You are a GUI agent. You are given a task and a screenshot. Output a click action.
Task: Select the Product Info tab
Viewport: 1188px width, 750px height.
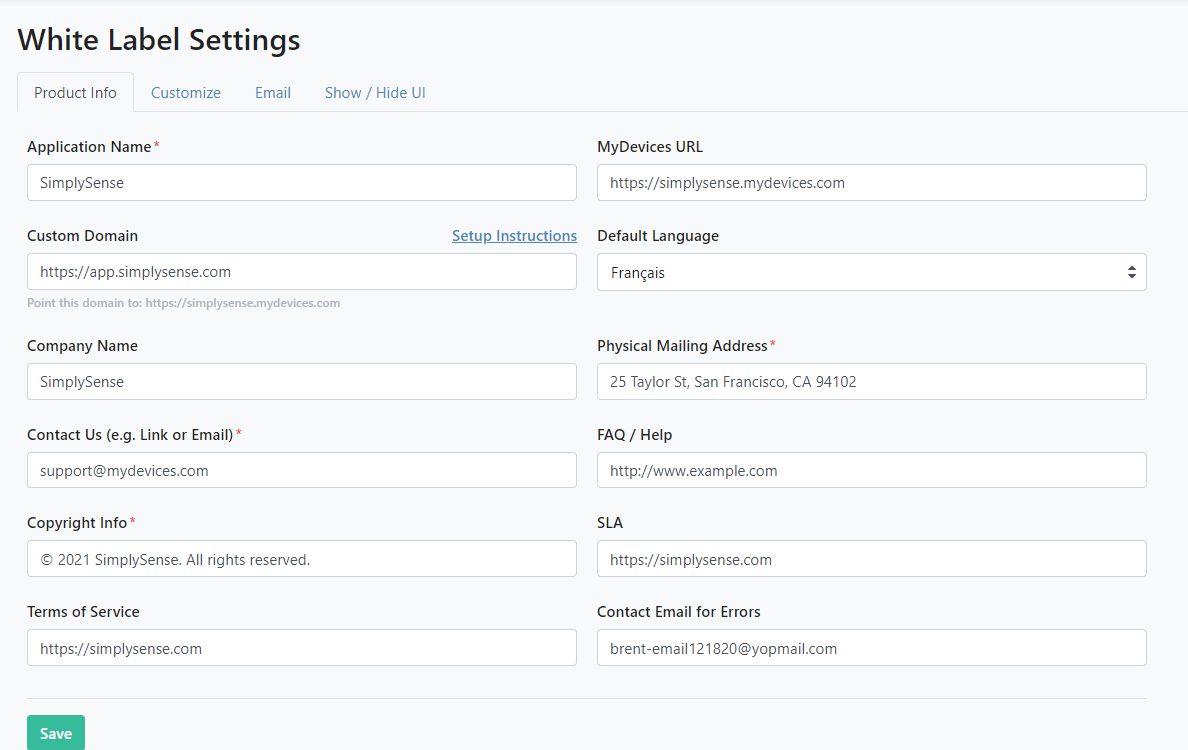point(75,92)
